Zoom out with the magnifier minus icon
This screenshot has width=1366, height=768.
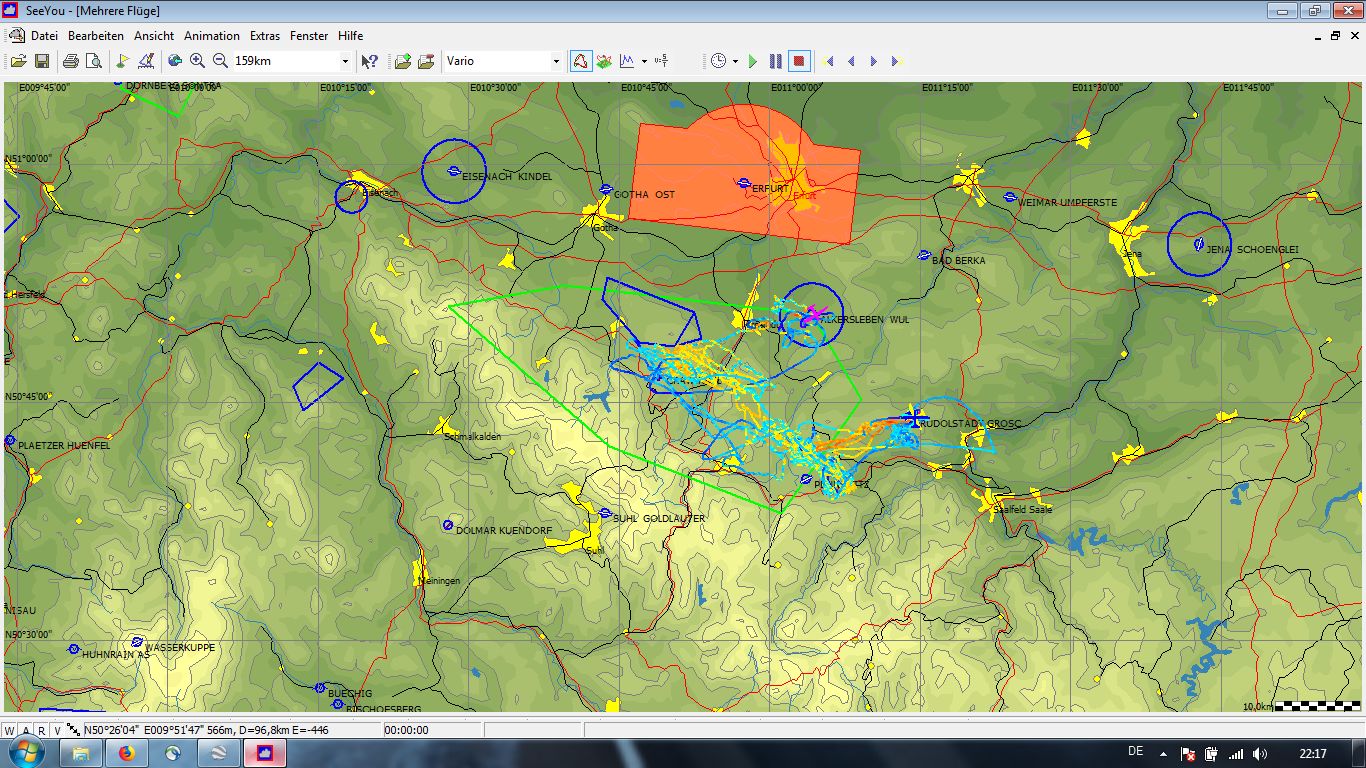[x=220, y=61]
